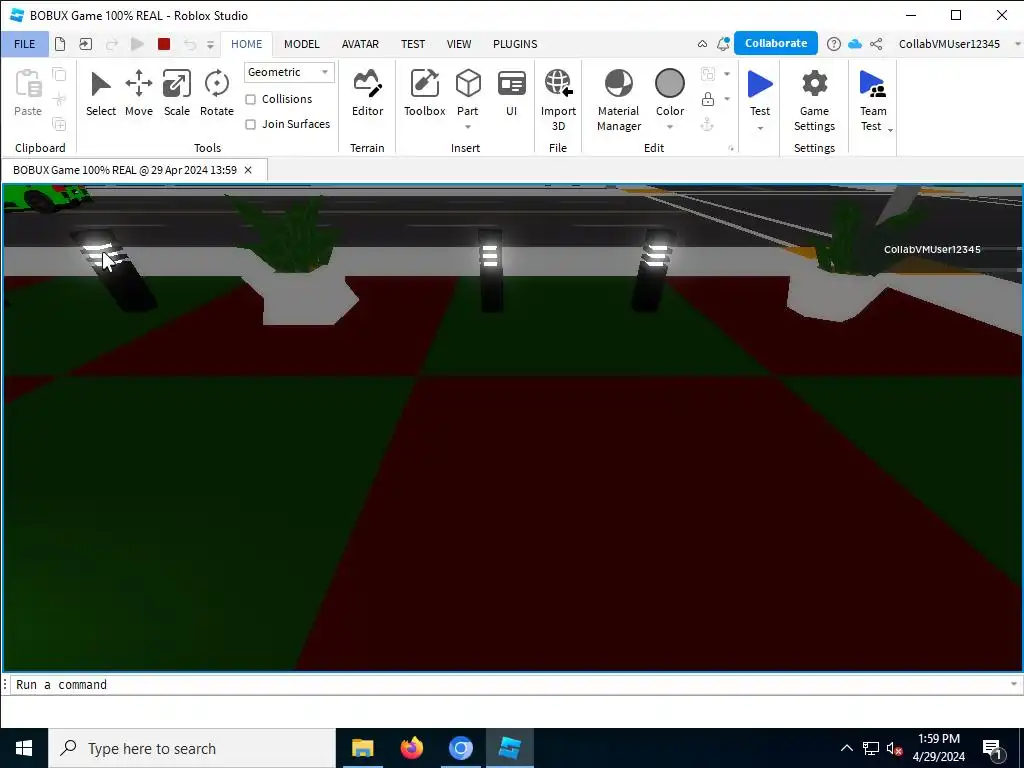
Task: Open Game Settings
Action: 814,100
